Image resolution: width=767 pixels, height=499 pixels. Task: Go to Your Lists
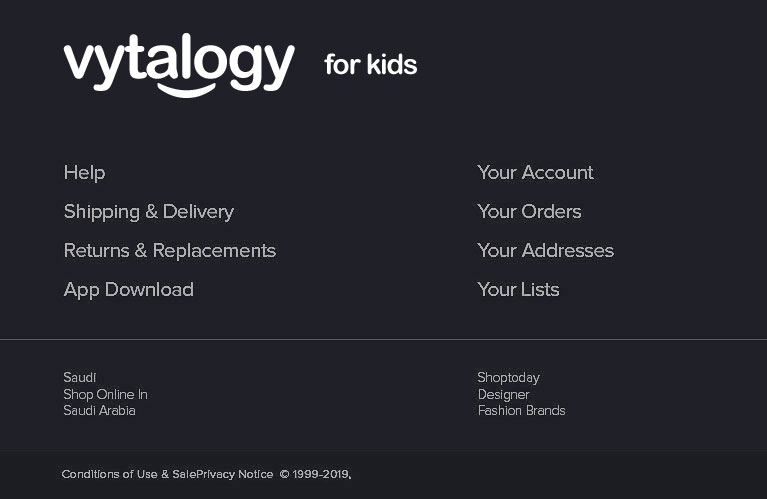point(518,290)
